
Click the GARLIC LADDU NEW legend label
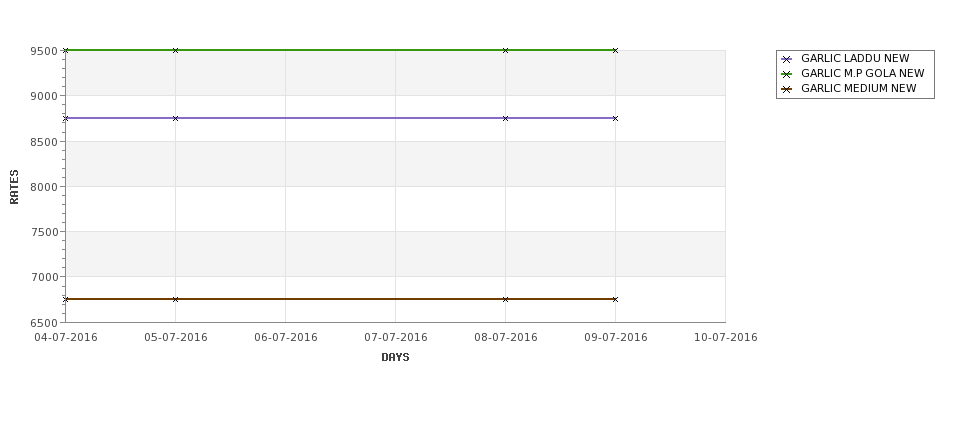855,58
